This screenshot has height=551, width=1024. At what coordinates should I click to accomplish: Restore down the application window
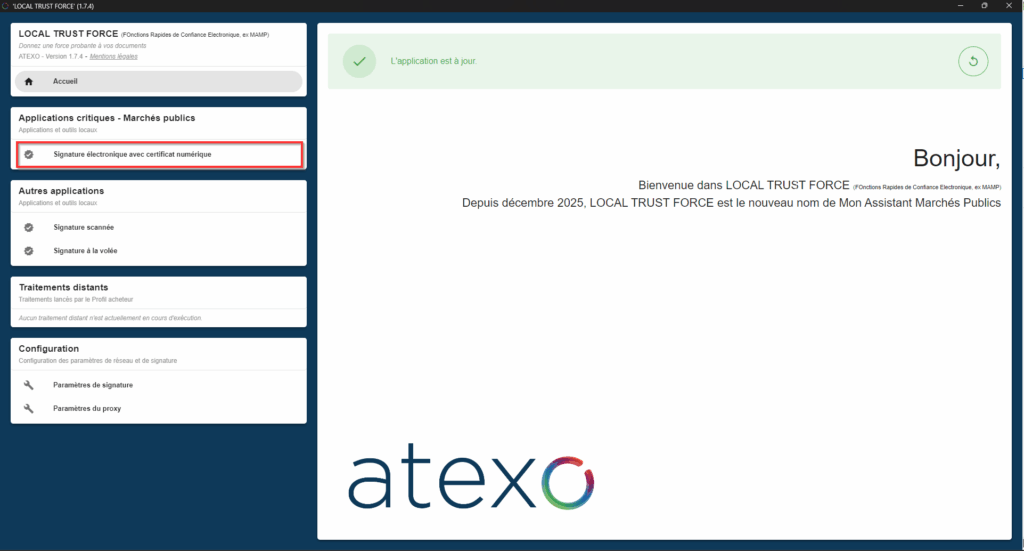point(984,6)
